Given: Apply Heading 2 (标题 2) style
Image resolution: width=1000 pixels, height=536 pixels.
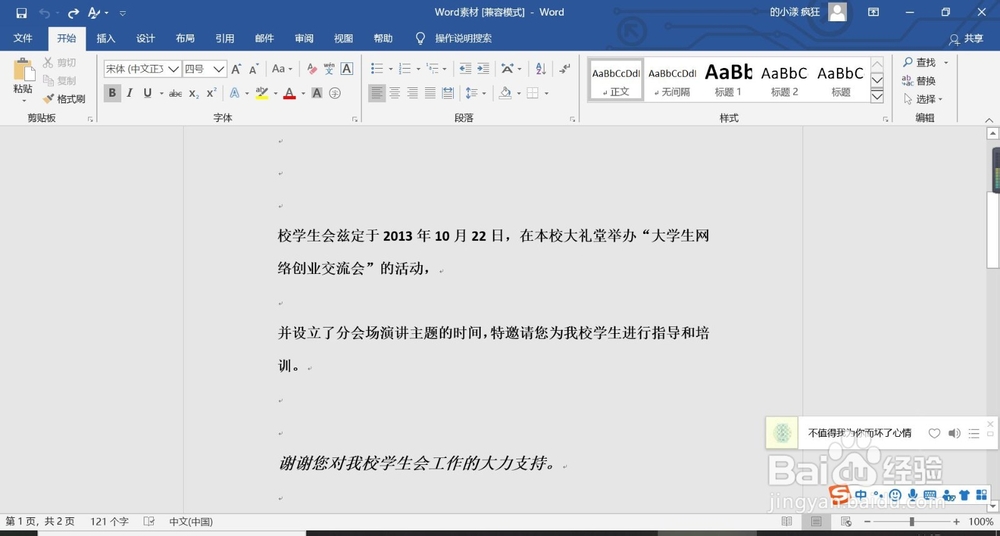Looking at the screenshot, I should click(784, 79).
